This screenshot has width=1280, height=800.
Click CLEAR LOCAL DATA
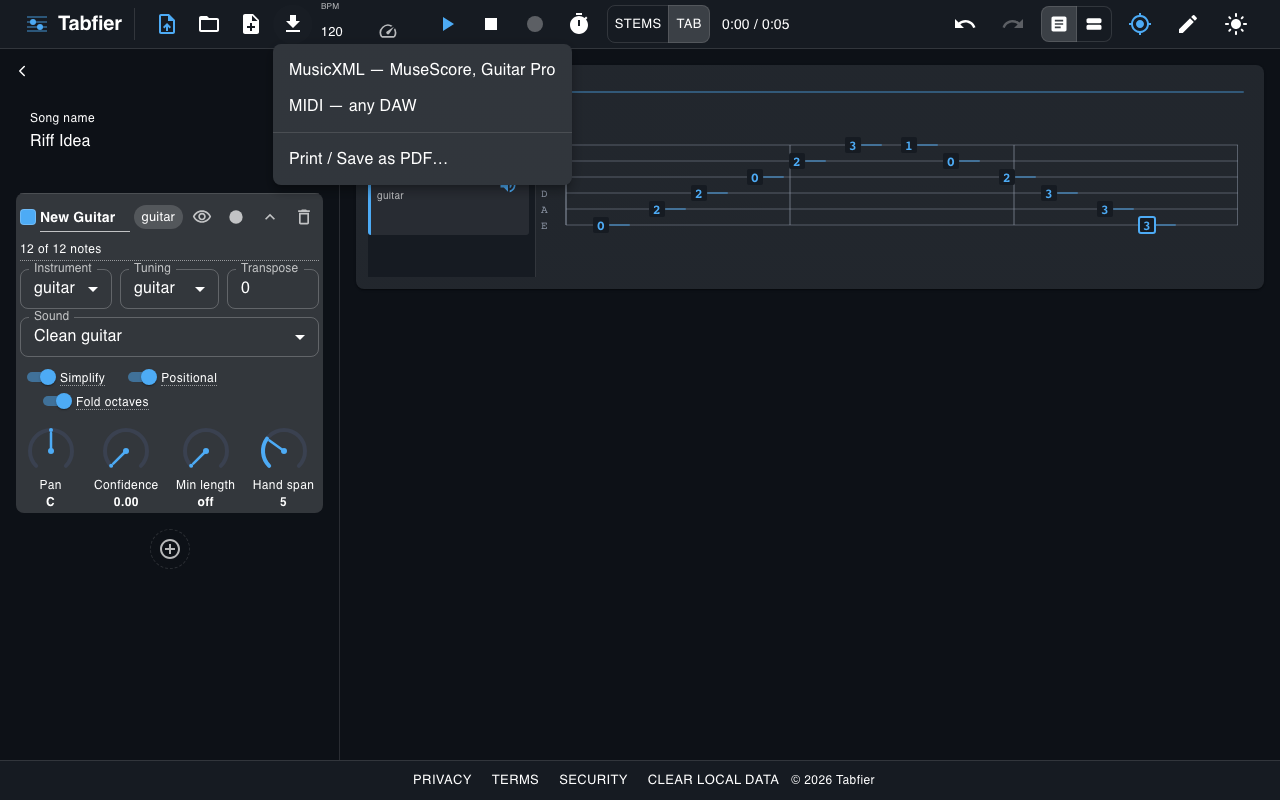tap(713, 780)
